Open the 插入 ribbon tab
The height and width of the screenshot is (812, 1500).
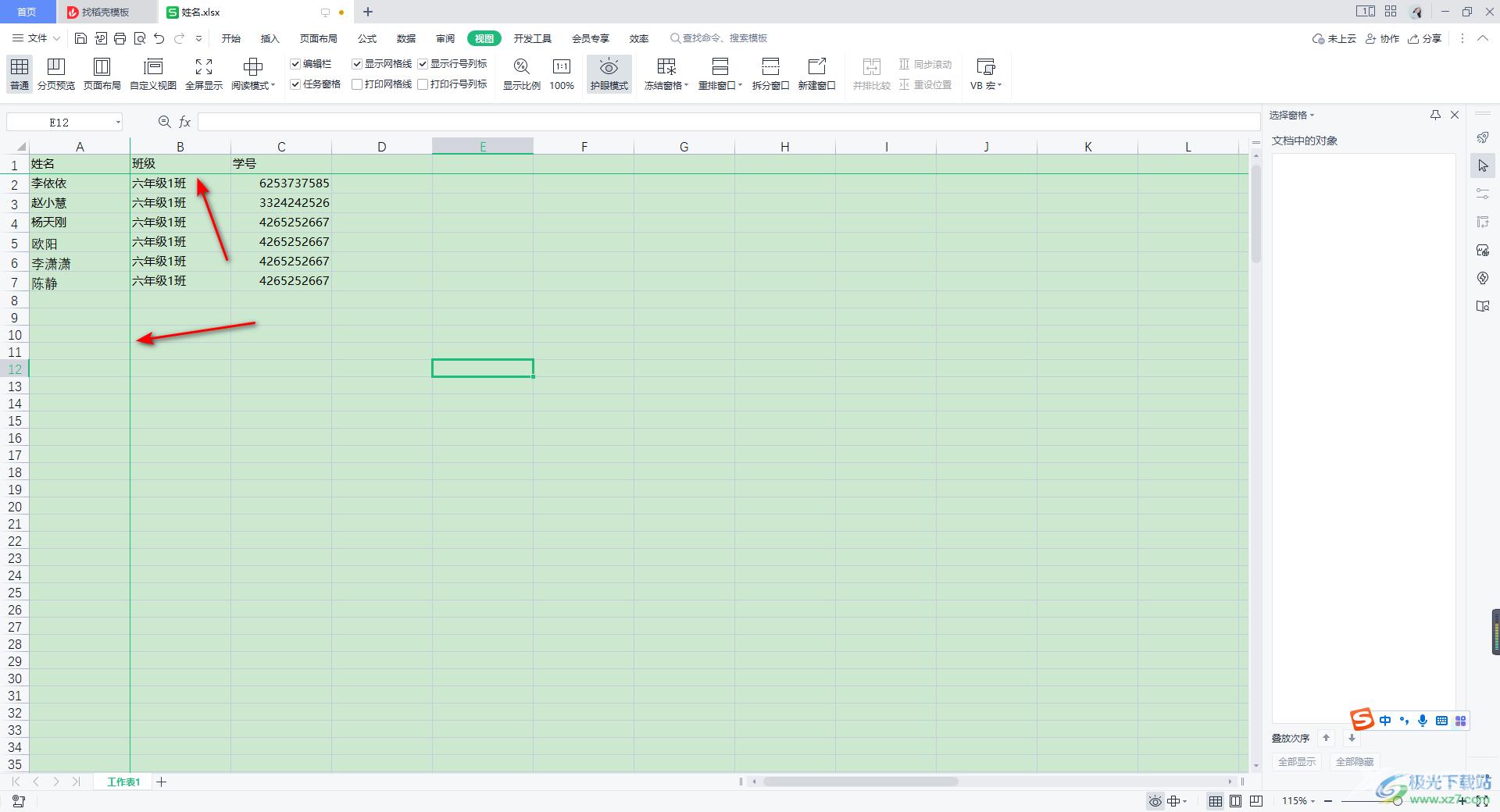(270, 38)
